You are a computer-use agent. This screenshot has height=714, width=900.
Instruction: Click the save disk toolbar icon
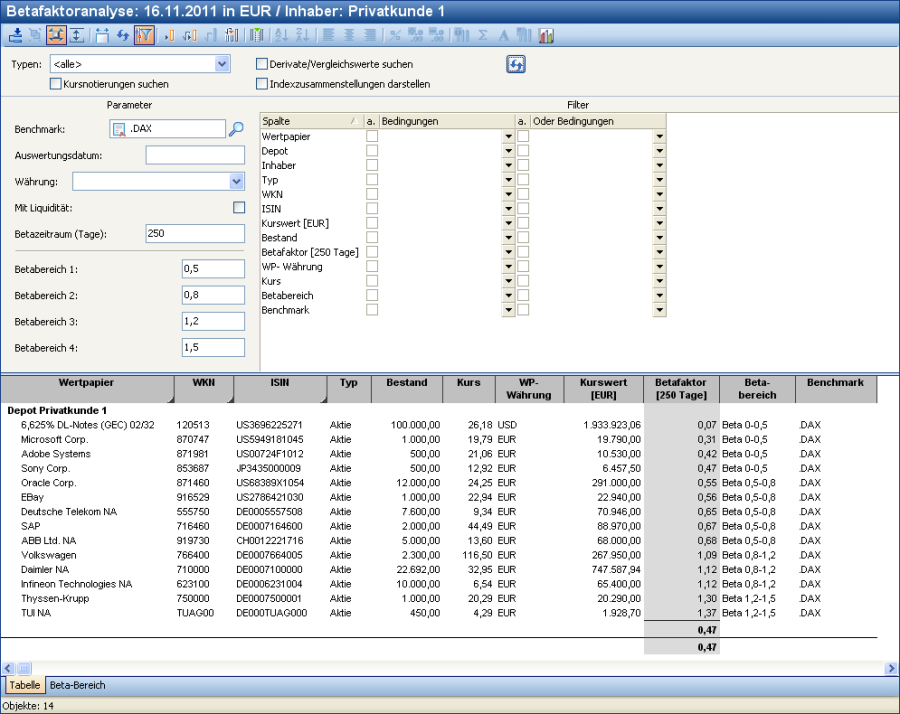101,35
